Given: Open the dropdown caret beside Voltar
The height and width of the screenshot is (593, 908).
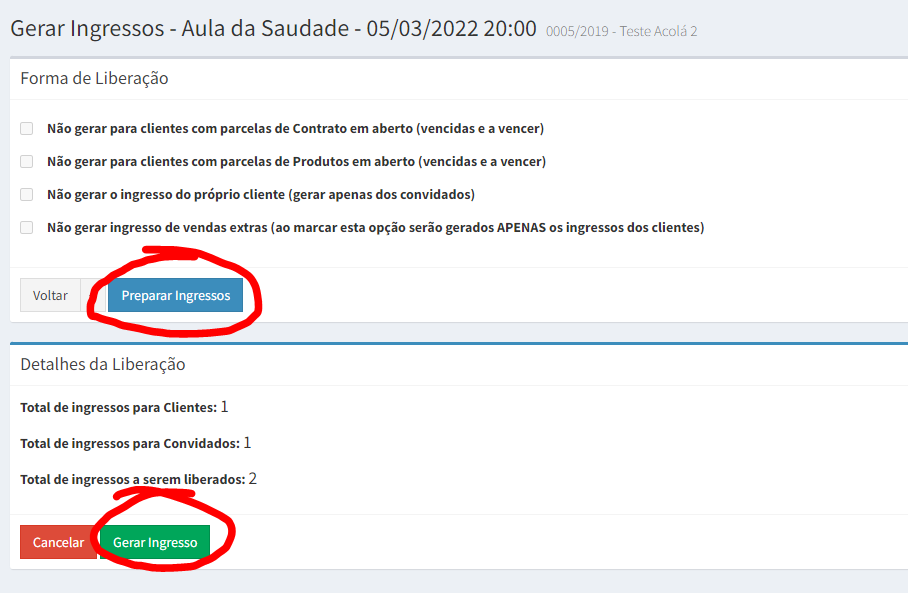Looking at the screenshot, I should [x=93, y=295].
